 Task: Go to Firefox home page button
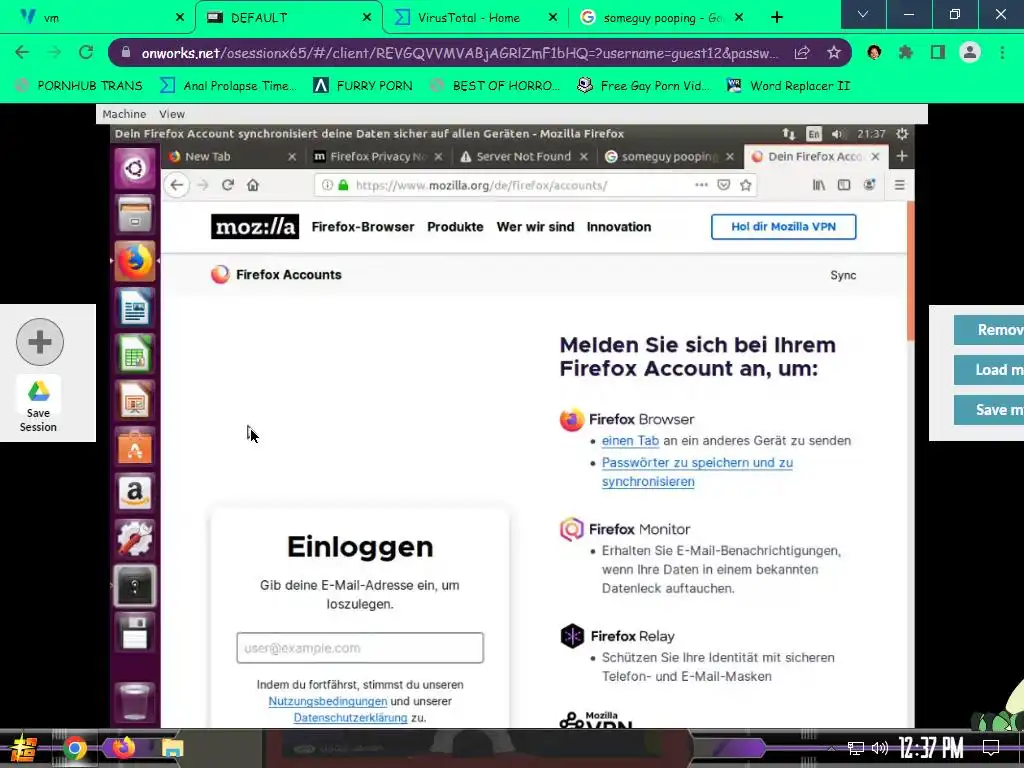[253, 185]
